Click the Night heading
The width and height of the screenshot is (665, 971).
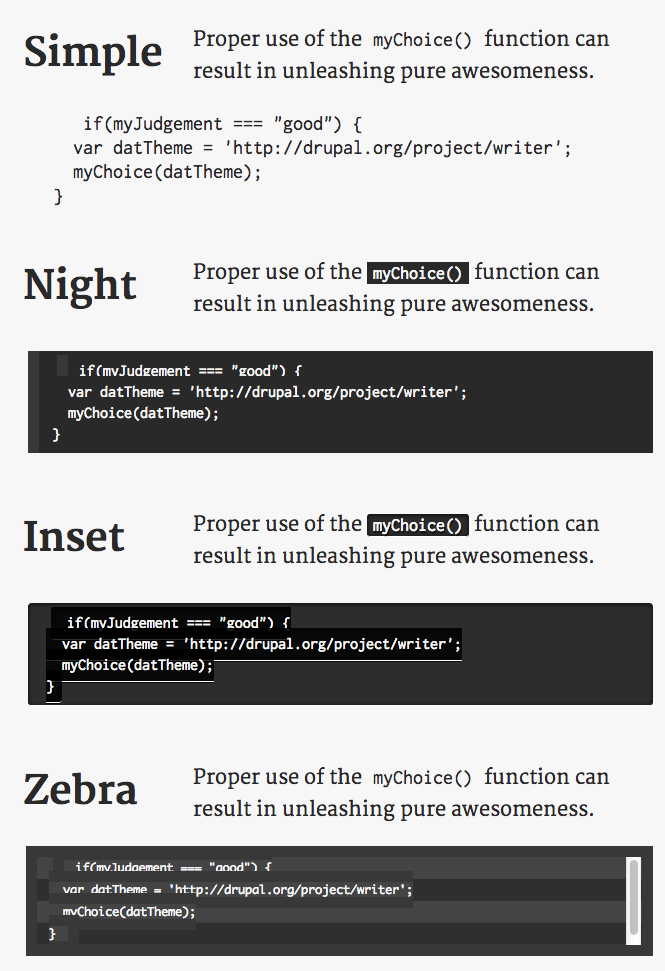coord(80,285)
